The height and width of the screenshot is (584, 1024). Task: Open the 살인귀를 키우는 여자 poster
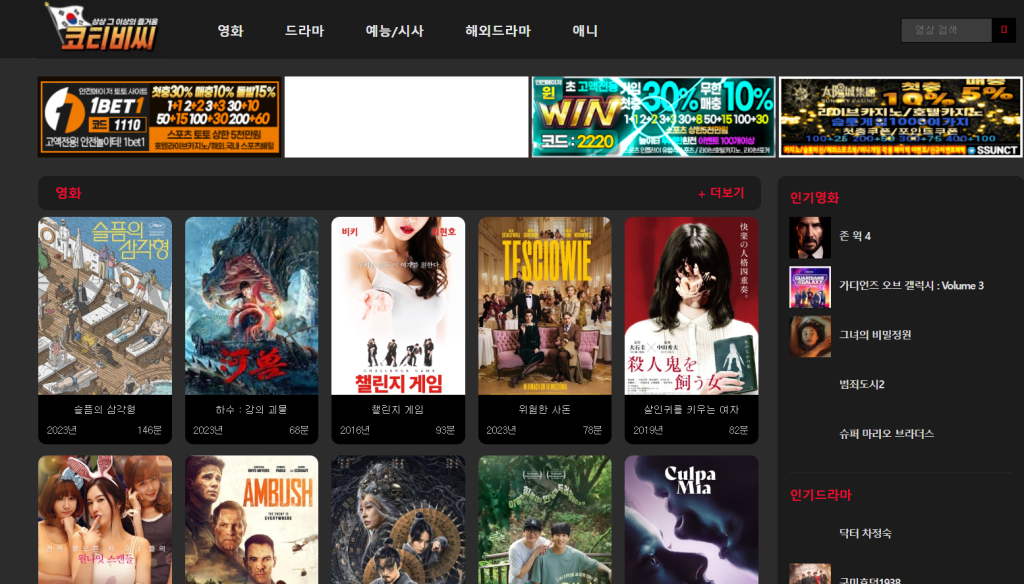point(692,306)
